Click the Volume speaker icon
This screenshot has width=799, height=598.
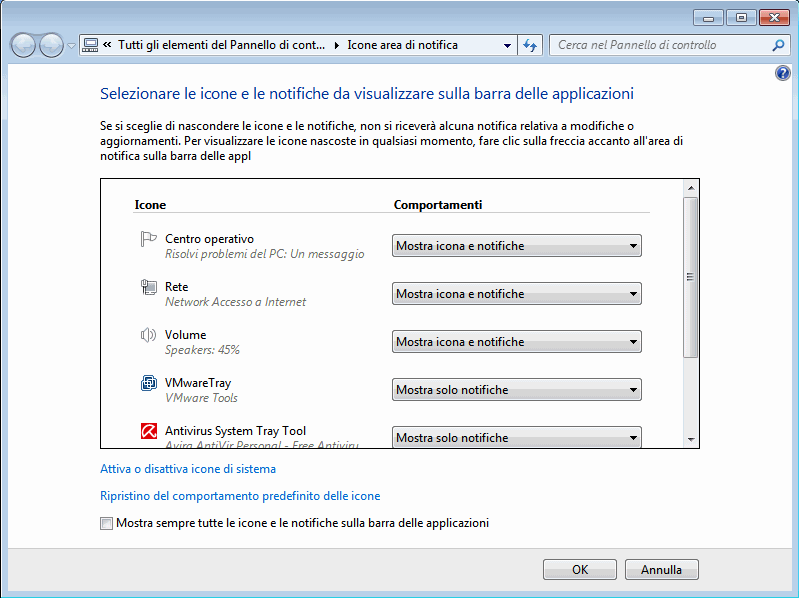pos(149,335)
